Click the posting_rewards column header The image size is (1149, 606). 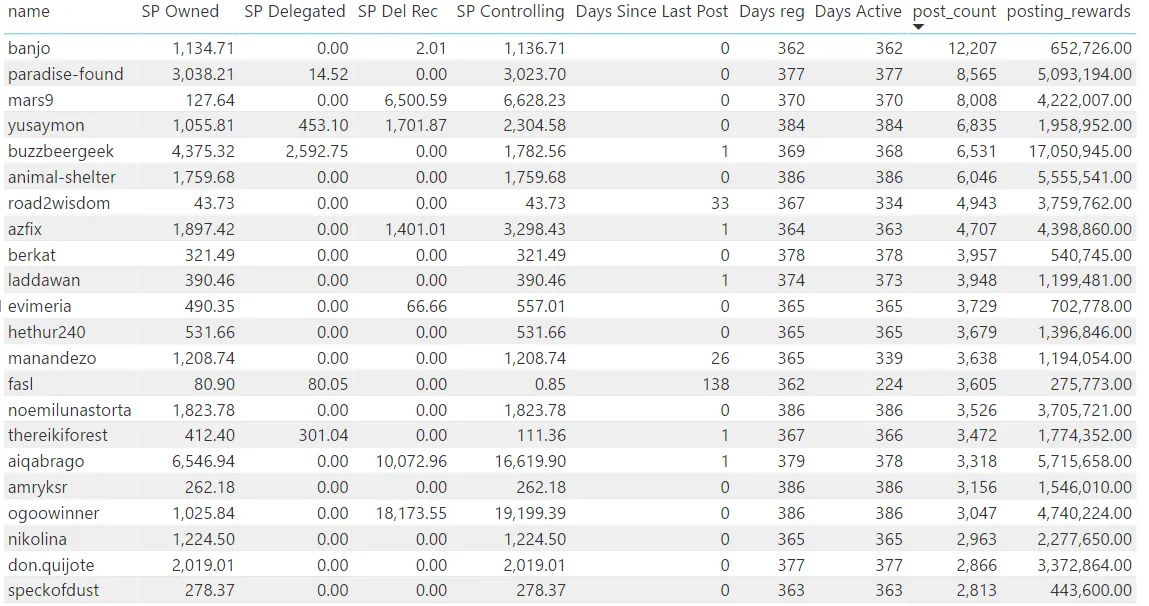[x=1068, y=12]
